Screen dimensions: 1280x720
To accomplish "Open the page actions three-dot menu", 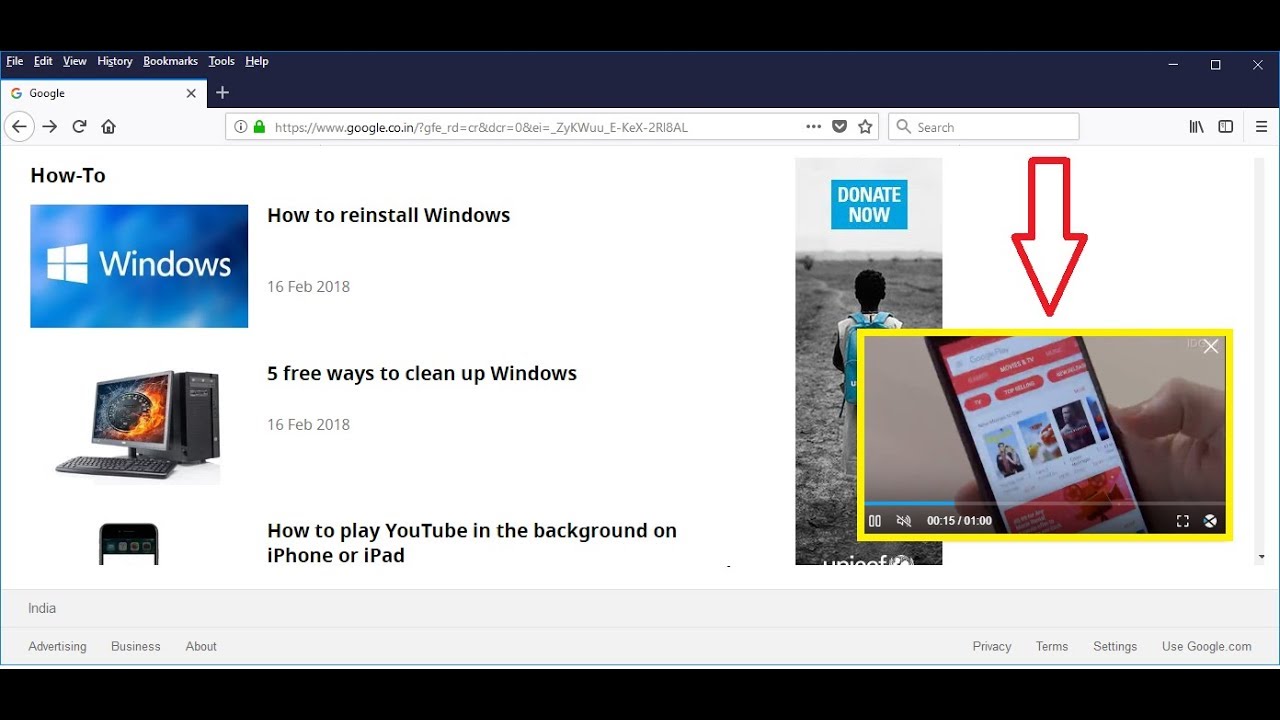I will click(814, 127).
